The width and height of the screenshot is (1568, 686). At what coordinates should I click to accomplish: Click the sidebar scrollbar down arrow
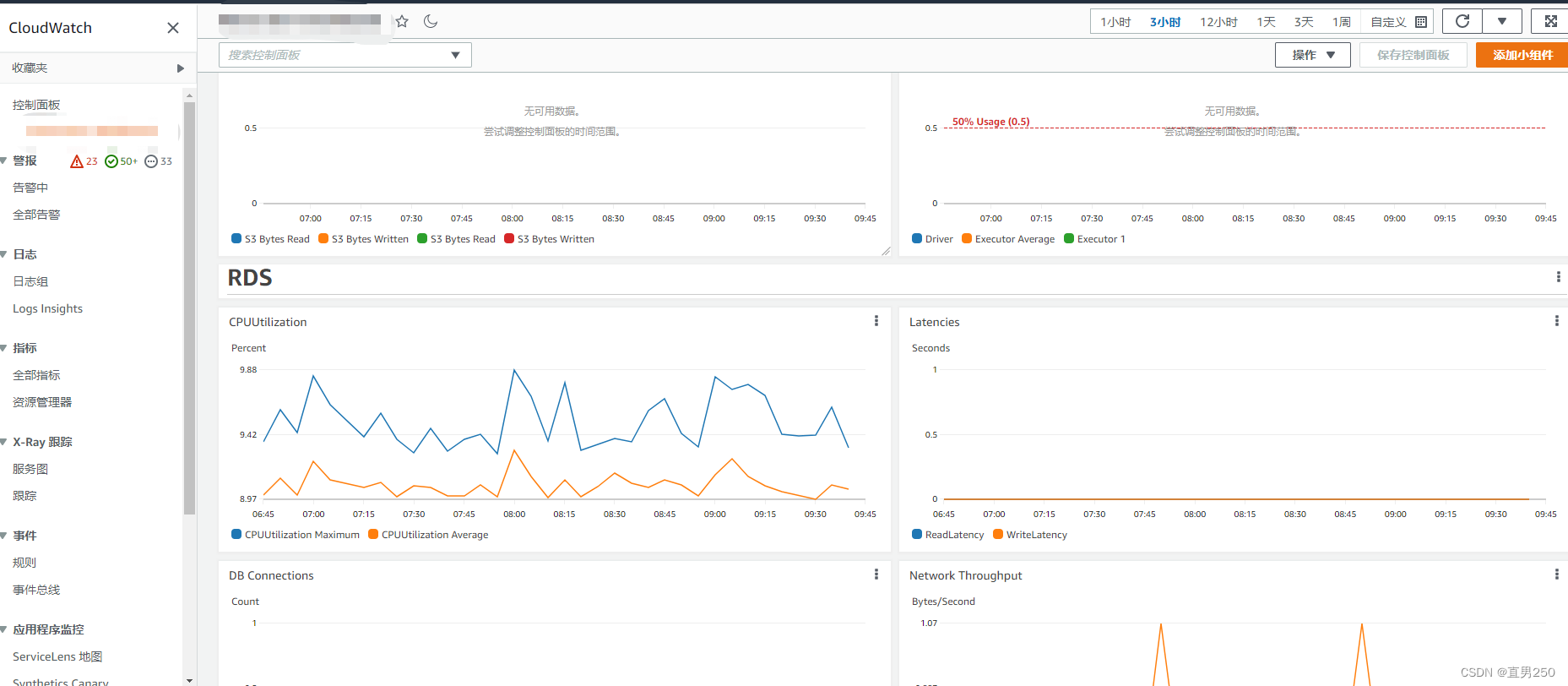189,680
